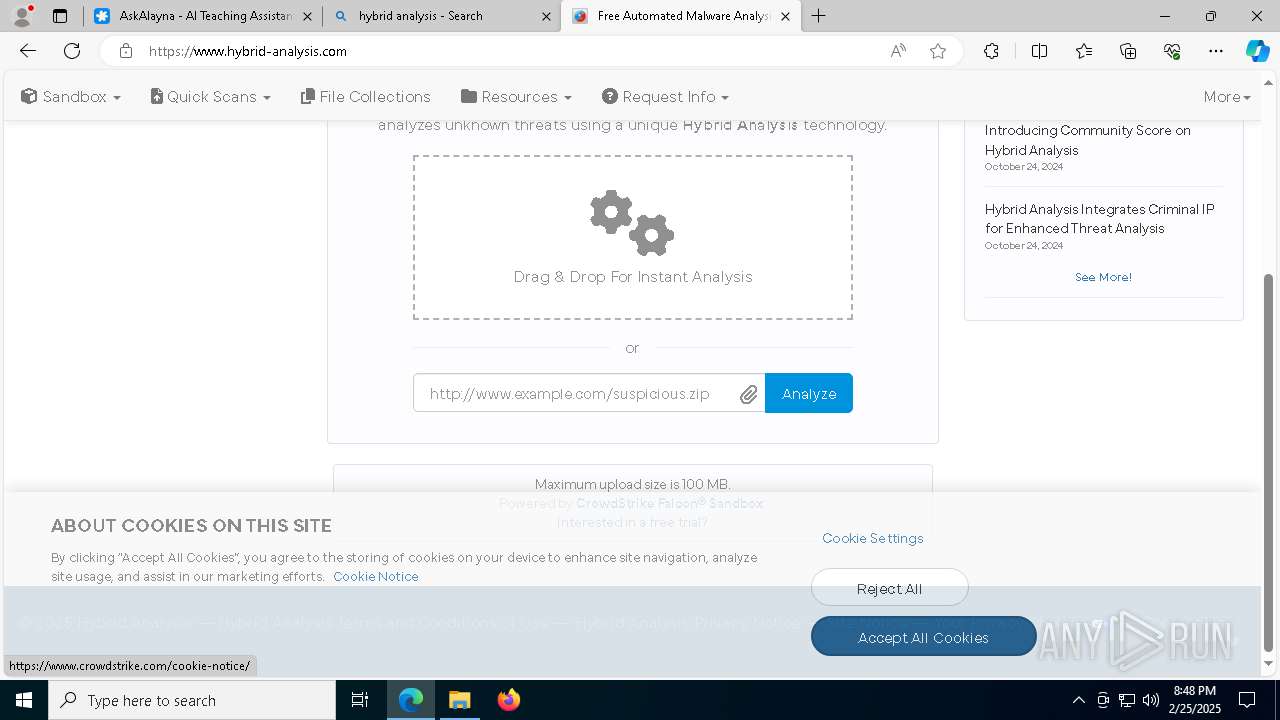Click the Drag & Drop upload area
This screenshot has height=720, width=1280.
click(x=633, y=237)
